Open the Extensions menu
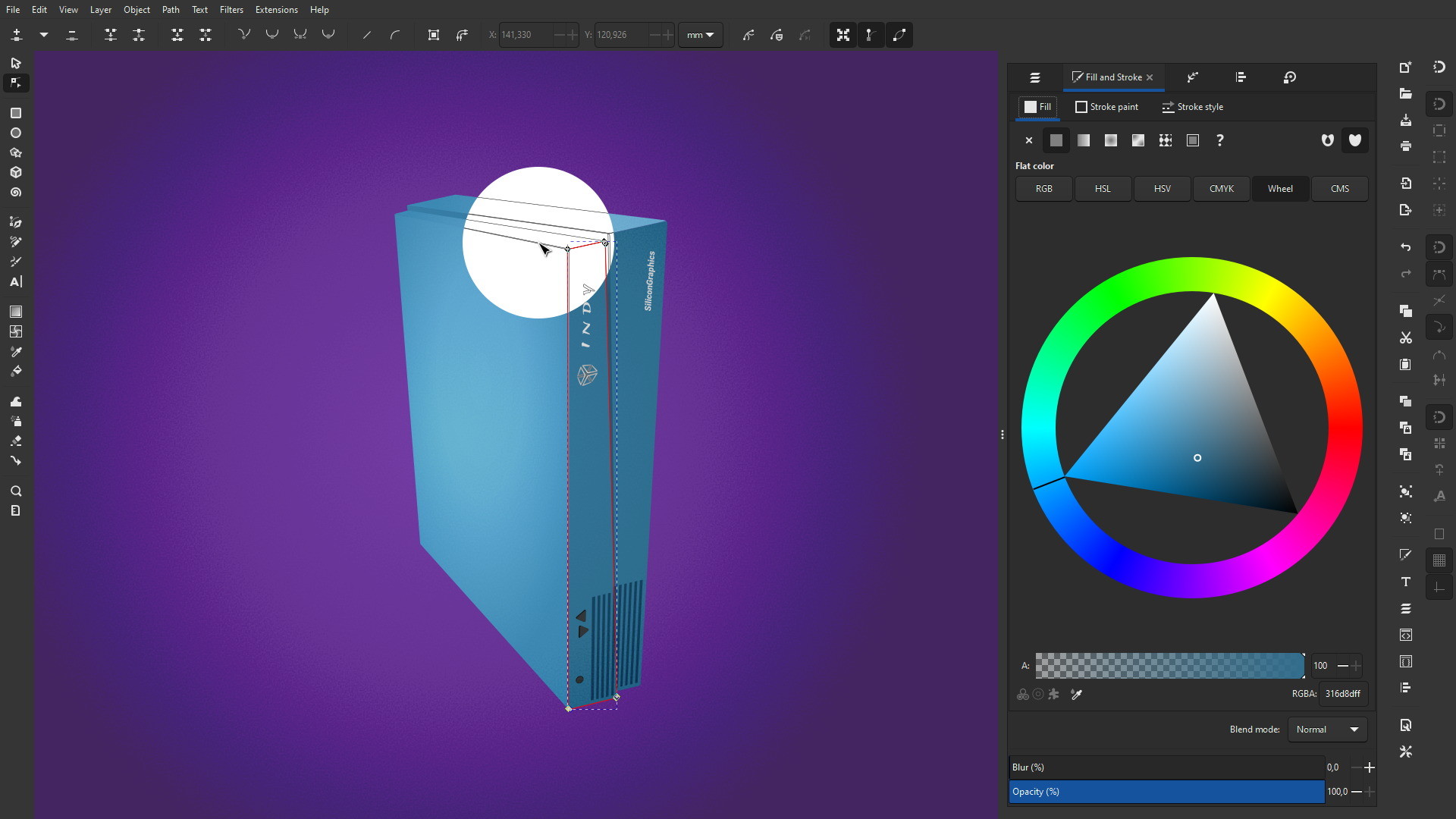Image resolution: width=1456 pixels, height=819 pixels. (276, 10)
